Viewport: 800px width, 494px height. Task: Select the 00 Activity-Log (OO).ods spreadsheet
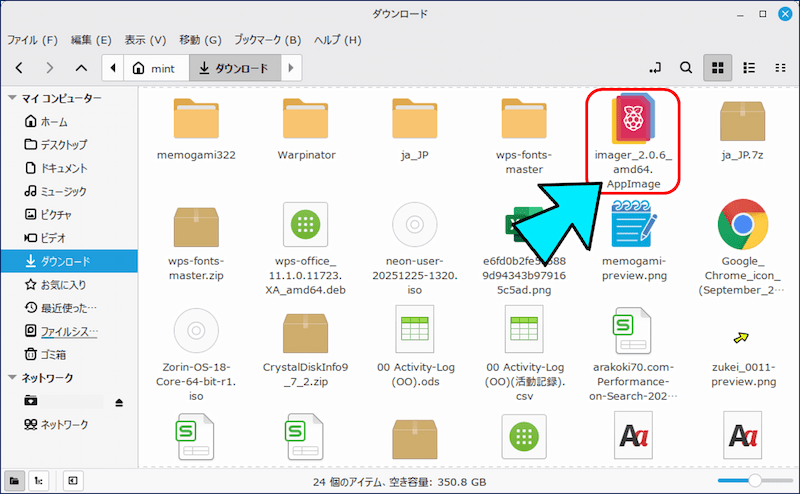point(415,347)
